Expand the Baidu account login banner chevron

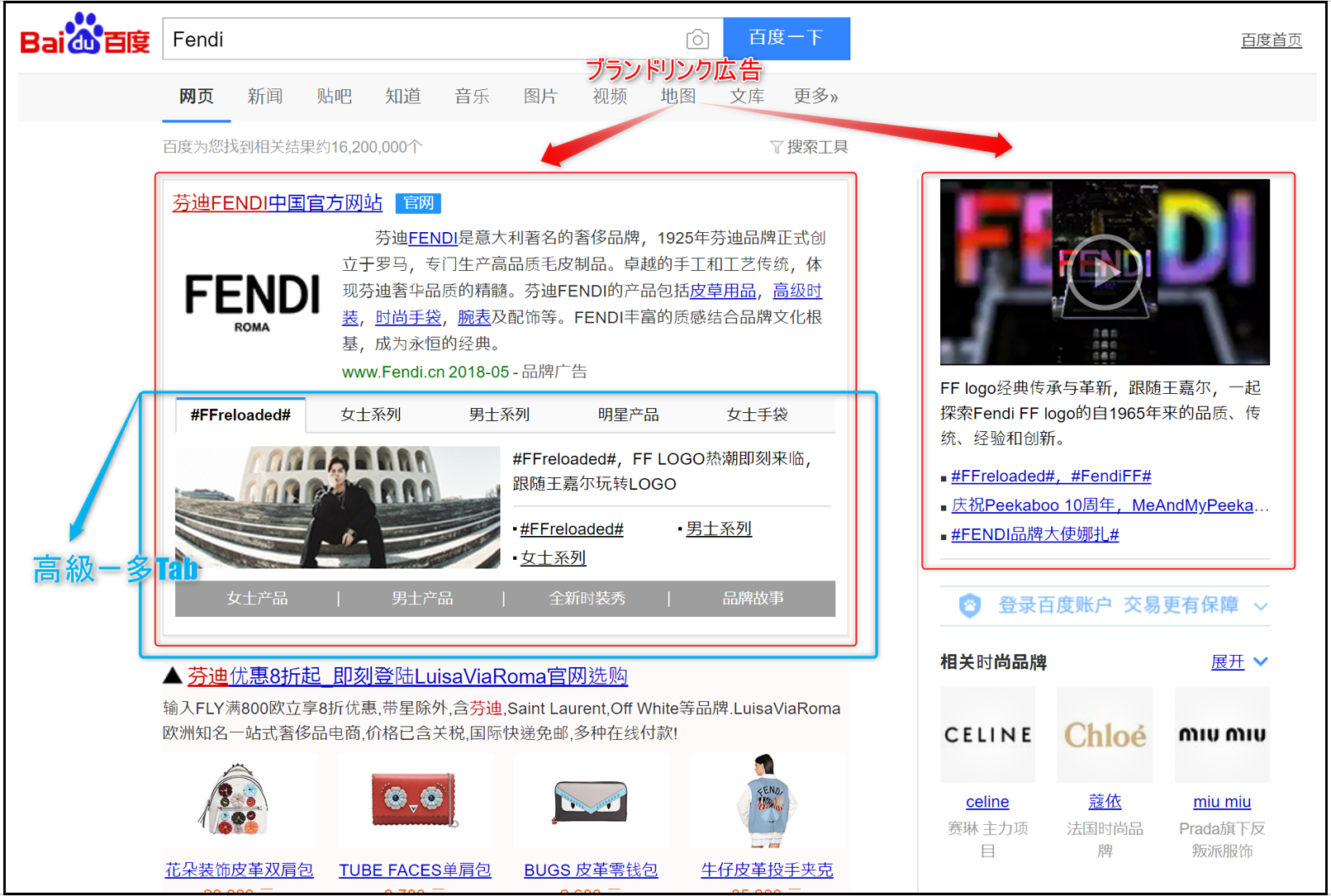[x=1261, y=606]
